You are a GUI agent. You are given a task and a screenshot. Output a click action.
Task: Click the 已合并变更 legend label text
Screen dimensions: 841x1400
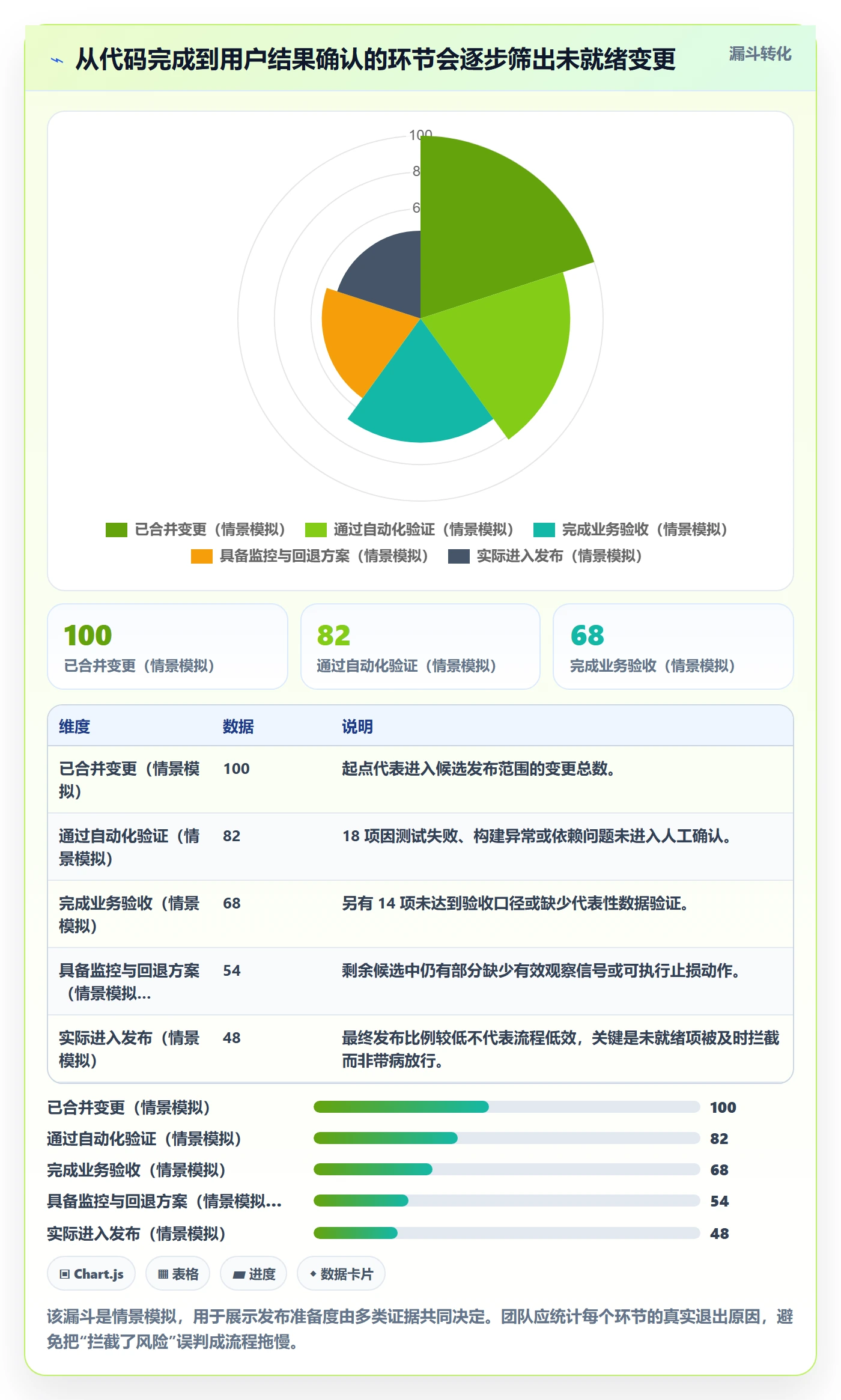[x=210, y=529]
